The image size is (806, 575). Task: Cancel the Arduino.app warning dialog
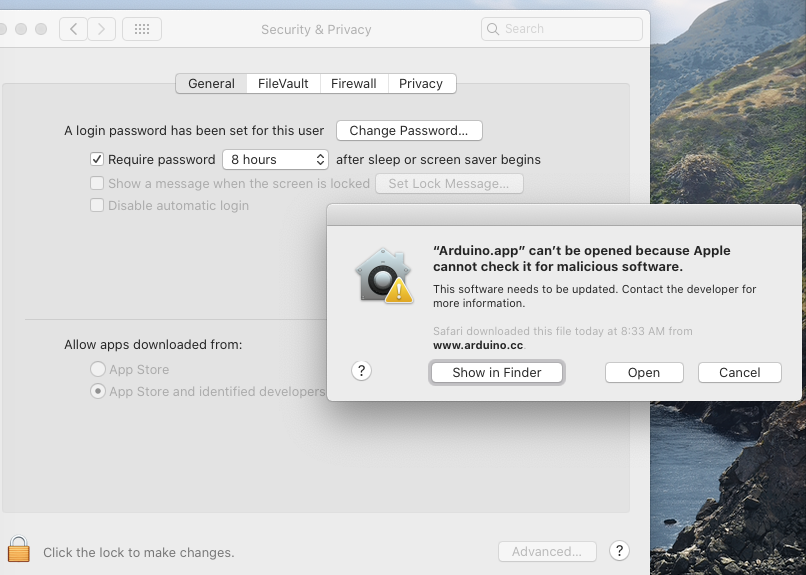pos(740,373)
